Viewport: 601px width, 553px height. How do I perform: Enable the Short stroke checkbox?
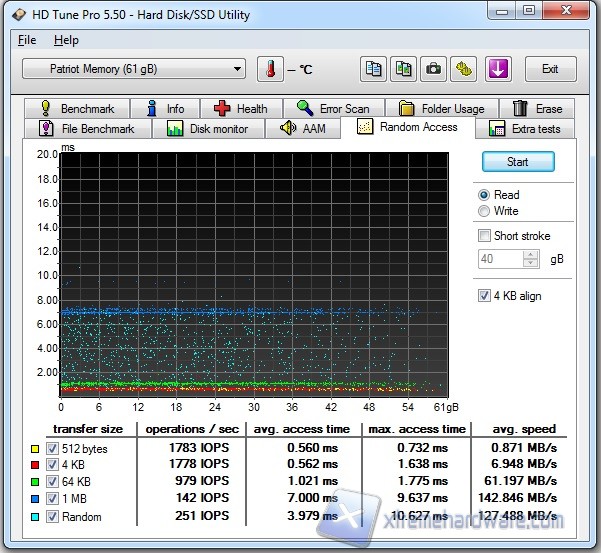coord(485,236)
